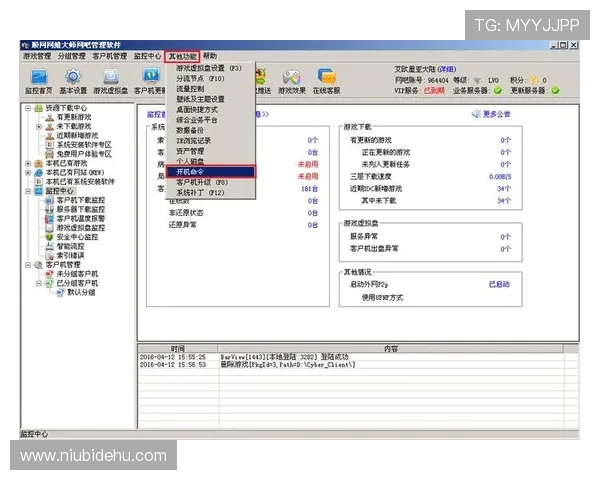This screenshot has height=480, width=600.
Task: Collapse the 客户机管理 tree node
Action: click(29, 265)
